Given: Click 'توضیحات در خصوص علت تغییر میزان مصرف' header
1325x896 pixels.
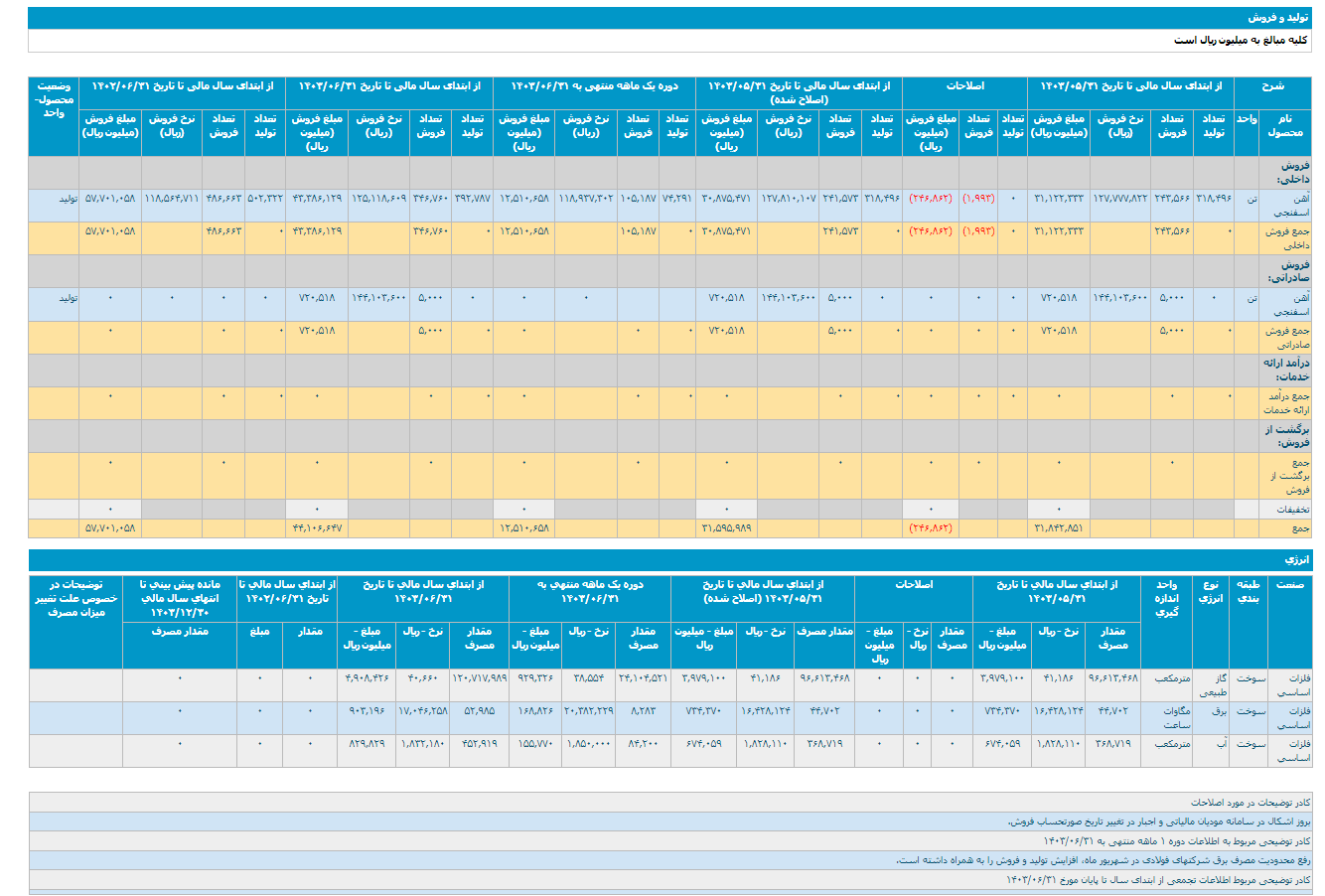Looking at the screenshot, I should point(75,598).
